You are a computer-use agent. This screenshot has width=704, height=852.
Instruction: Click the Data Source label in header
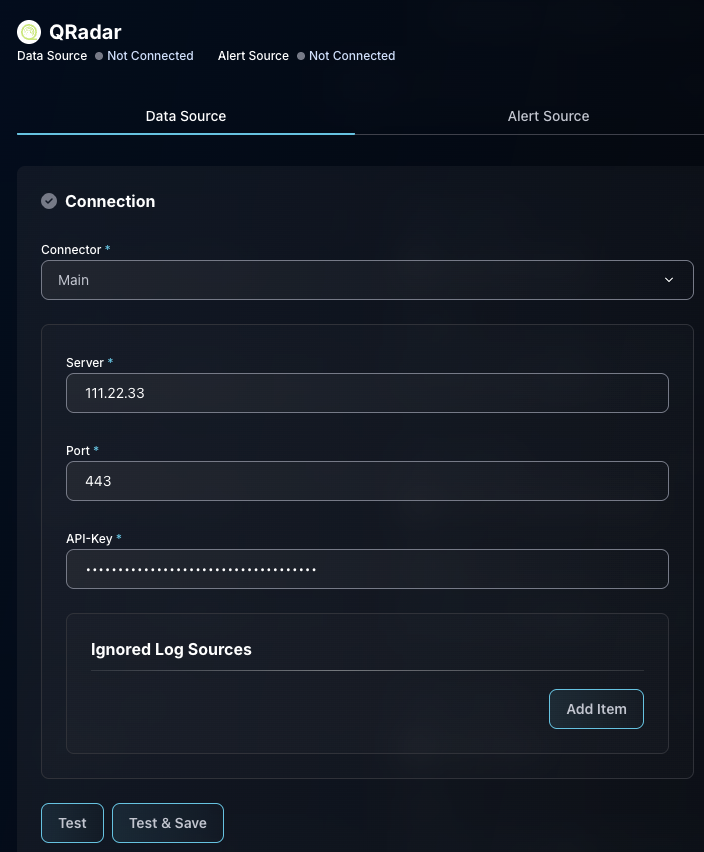52,55
